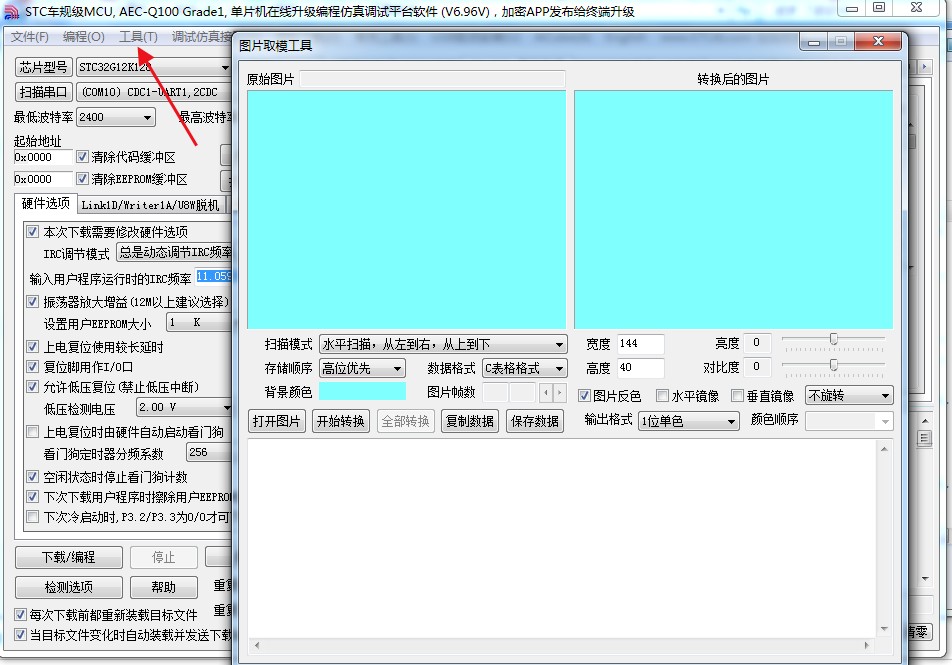The height and width of the screenshot is (665, 952).
Task: Toggle 下次下载用户程序时擦除用户EEPROM checkbox
Action: point(33,497)
